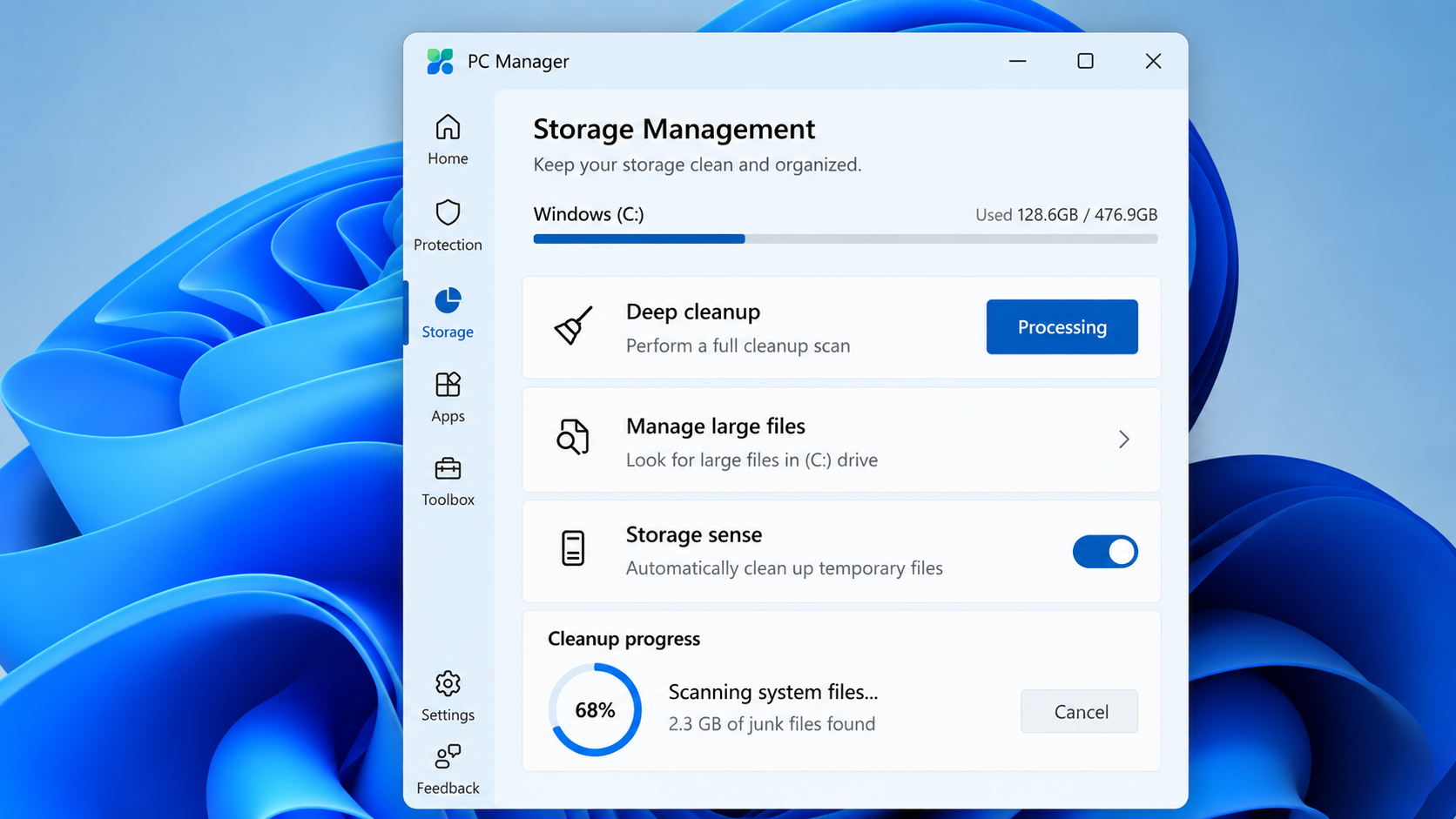This screenshot has height=819, width=1456.
Task: Maximize the PC Manager window
Action: click(1085, 61)
